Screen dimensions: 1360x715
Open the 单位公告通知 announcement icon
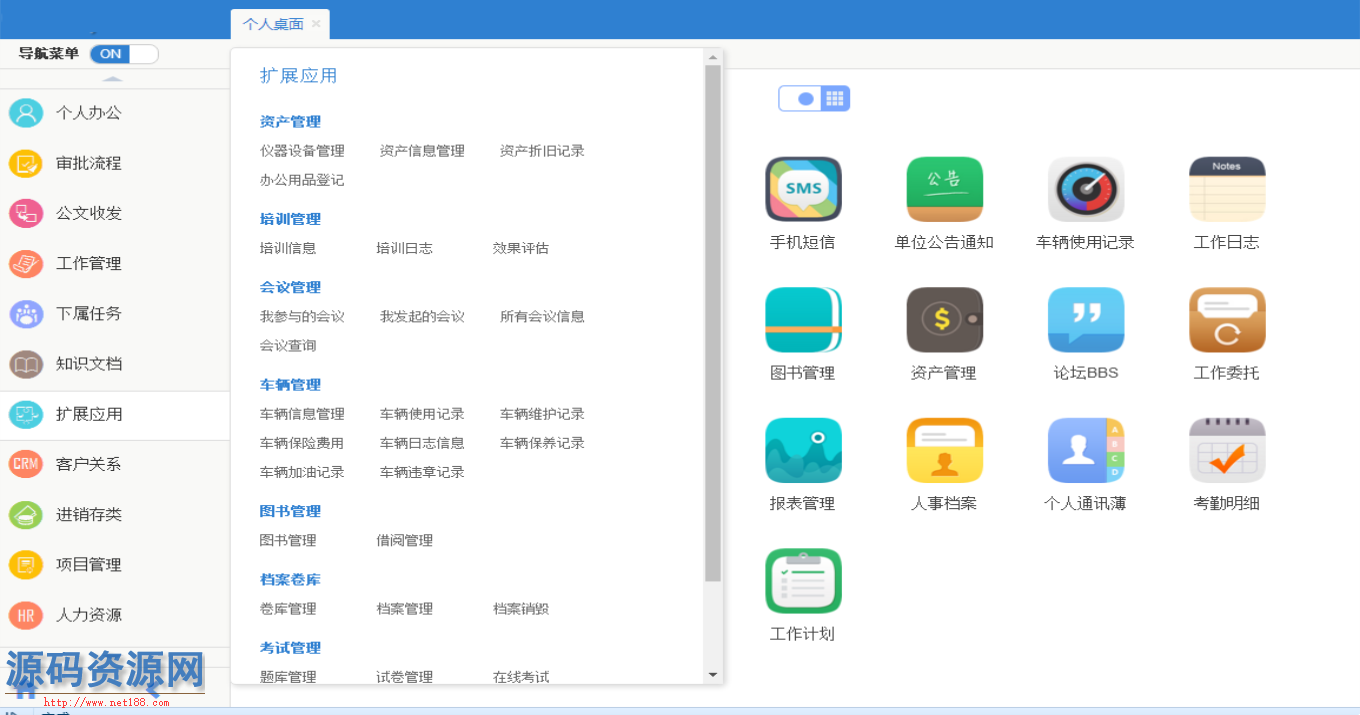point(944,189)
